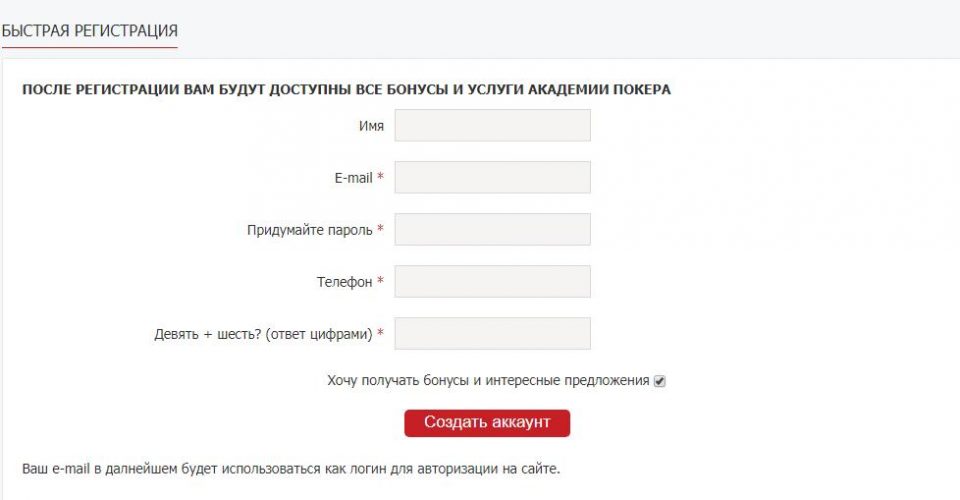Click the Ваш e-mail login note
This screenshot has width=960, height=500.
[291, 468]
